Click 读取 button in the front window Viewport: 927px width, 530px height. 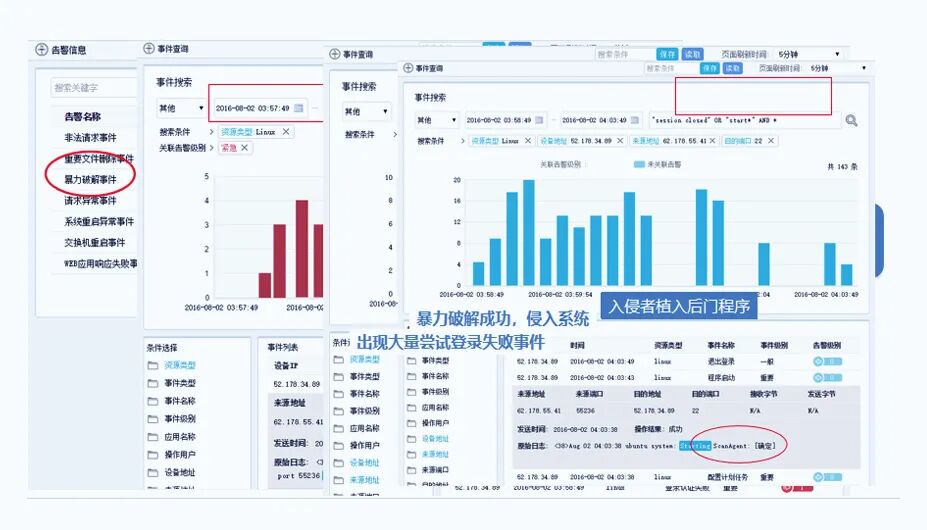[732, 68]
